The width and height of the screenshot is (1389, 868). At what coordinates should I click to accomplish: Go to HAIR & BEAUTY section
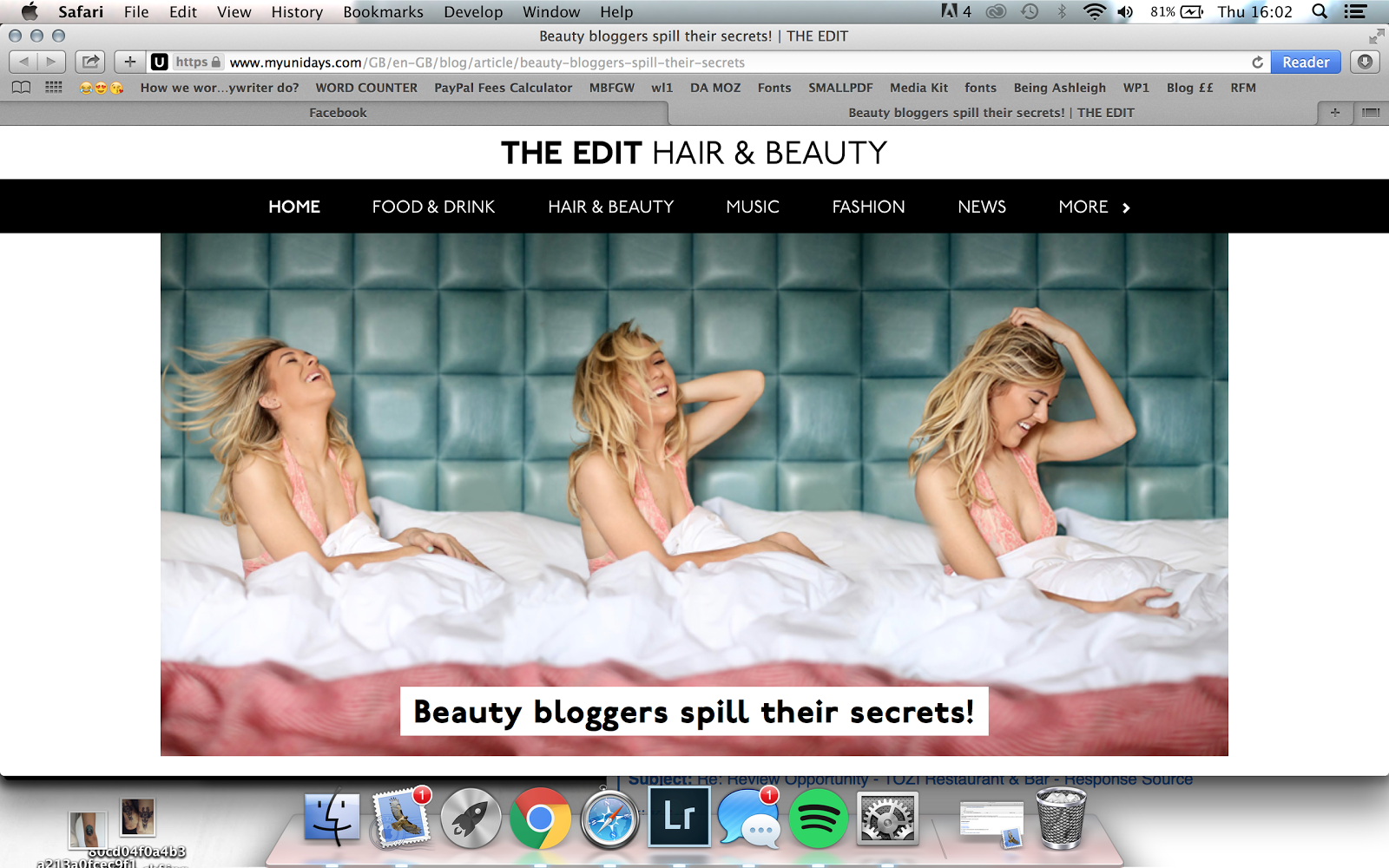pos(610,207)
